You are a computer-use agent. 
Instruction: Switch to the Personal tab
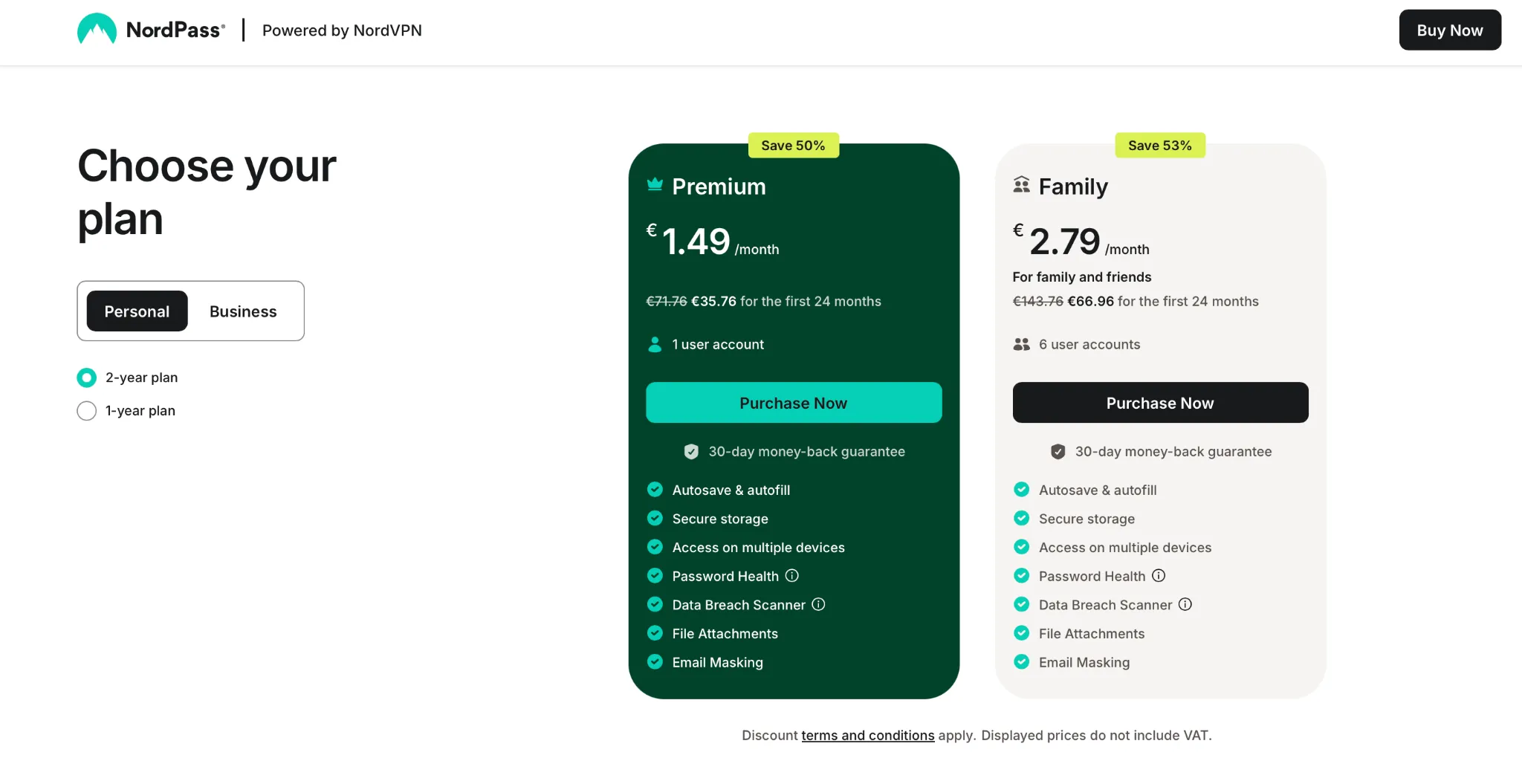[x=136, y=311]
